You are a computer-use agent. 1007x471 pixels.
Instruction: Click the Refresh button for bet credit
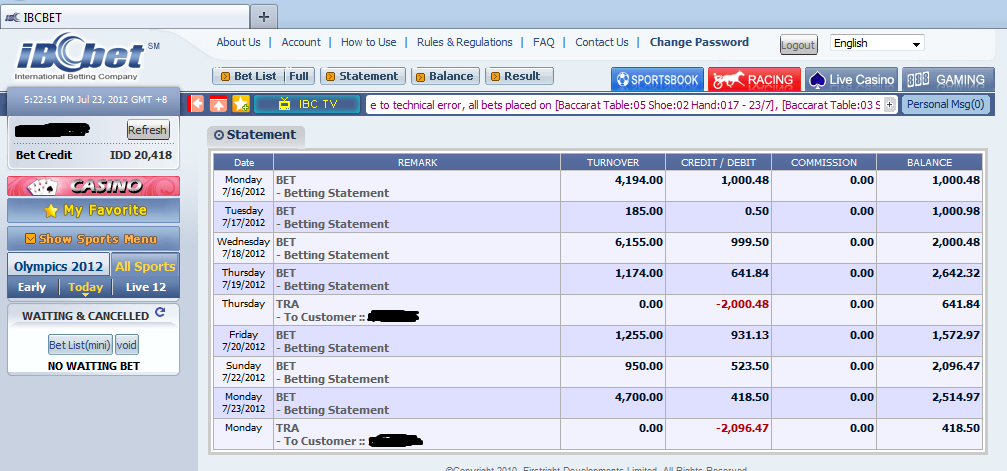(x=148, y=130)
